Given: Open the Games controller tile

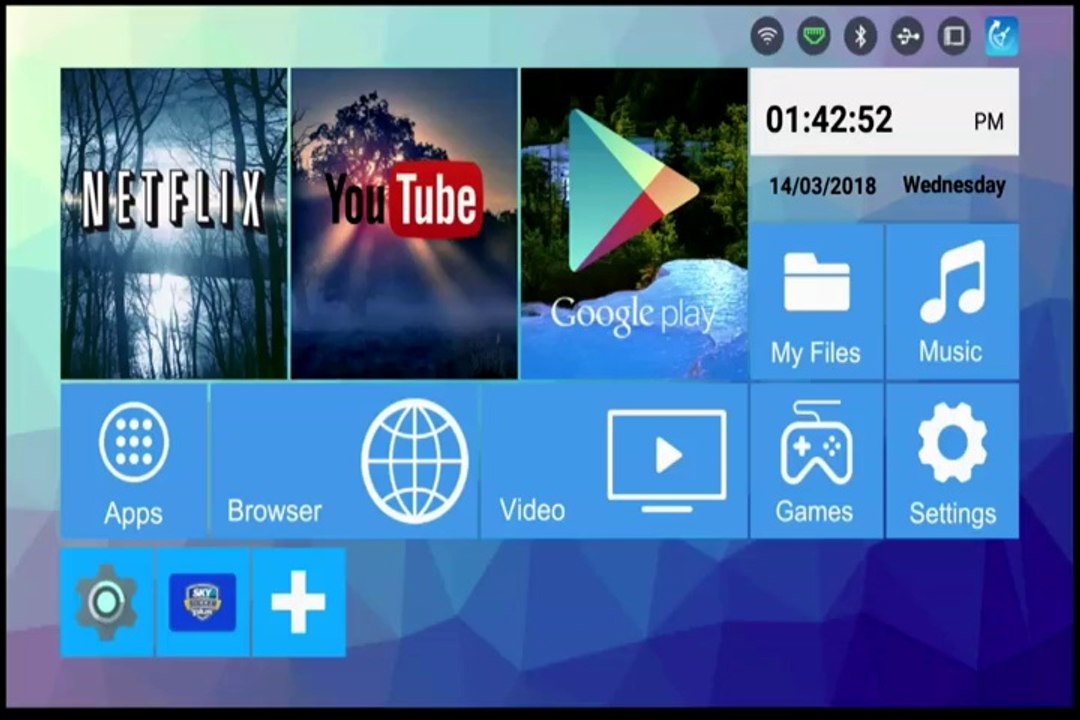Looking at the screenshot, I should [x=816, y=461].
